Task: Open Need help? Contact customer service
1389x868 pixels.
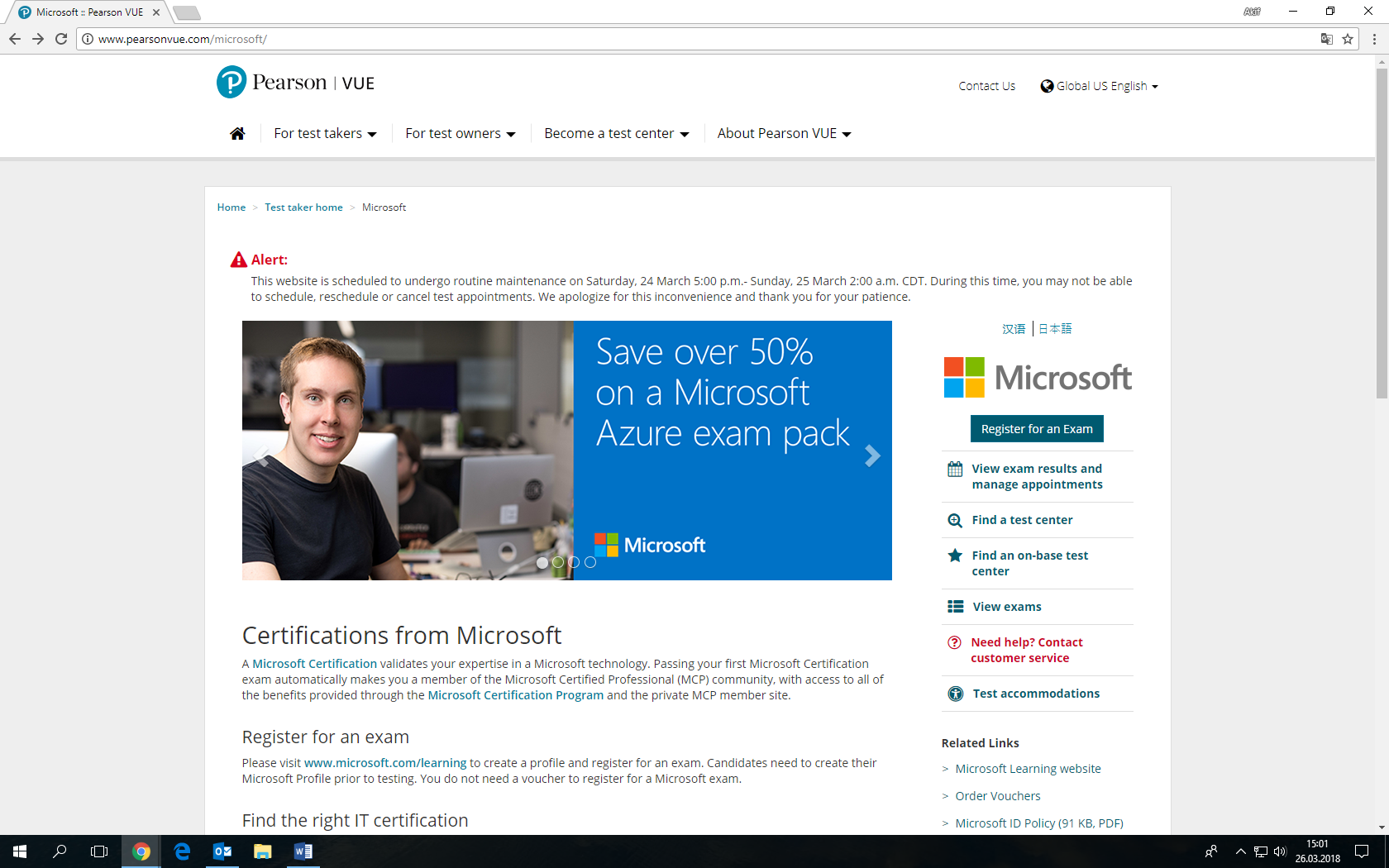Action: click(1027, 650)
